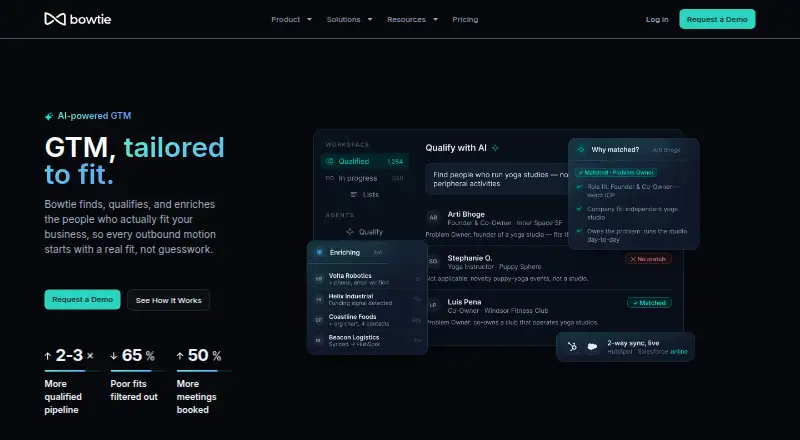This screenshot has width=800, height=440.
Task: Click the checkmark beside Owns the problem line
Action: click(579, 231)
